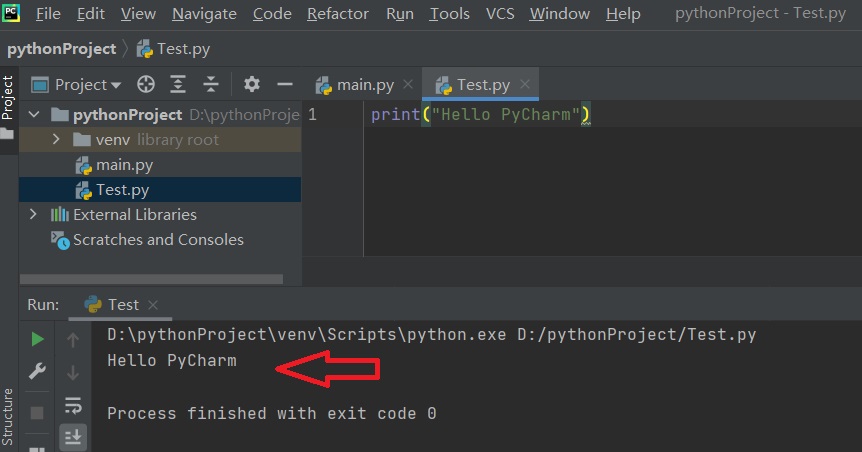The width and height of the screenshot is (862, 452).
Task: Open the Project view dropdown
Action: coord(76,85)
